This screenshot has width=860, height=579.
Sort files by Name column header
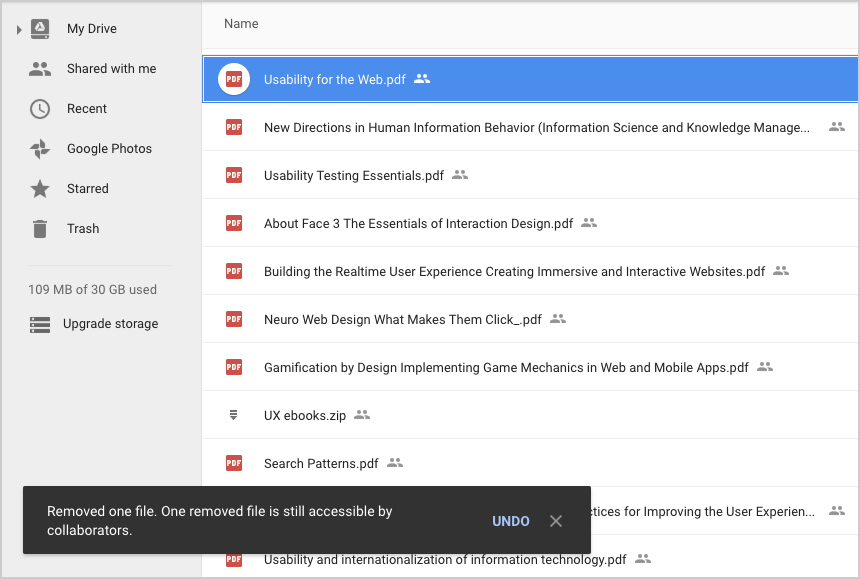[x=241, y=23]
